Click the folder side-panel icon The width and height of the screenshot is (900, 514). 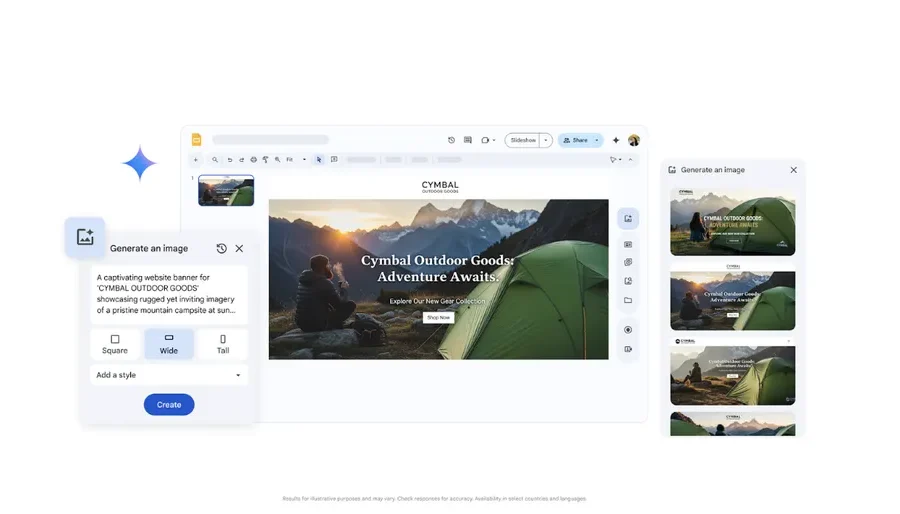[x=628, y=300]
